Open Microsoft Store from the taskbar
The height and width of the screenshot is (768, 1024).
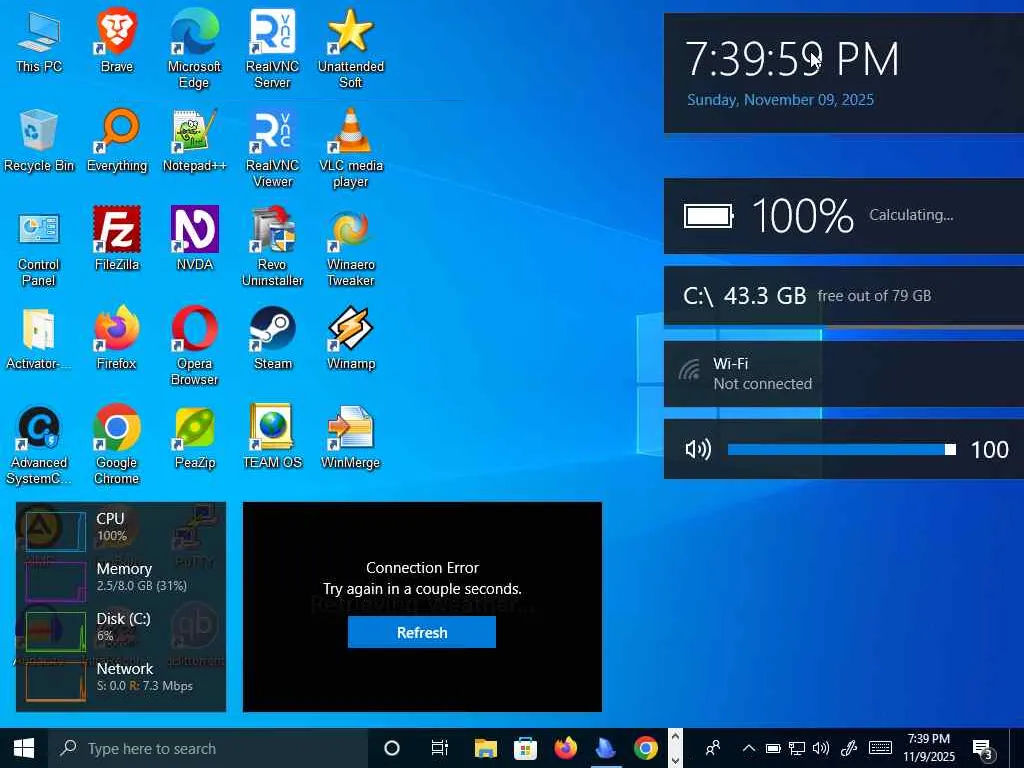pos(525,748)
